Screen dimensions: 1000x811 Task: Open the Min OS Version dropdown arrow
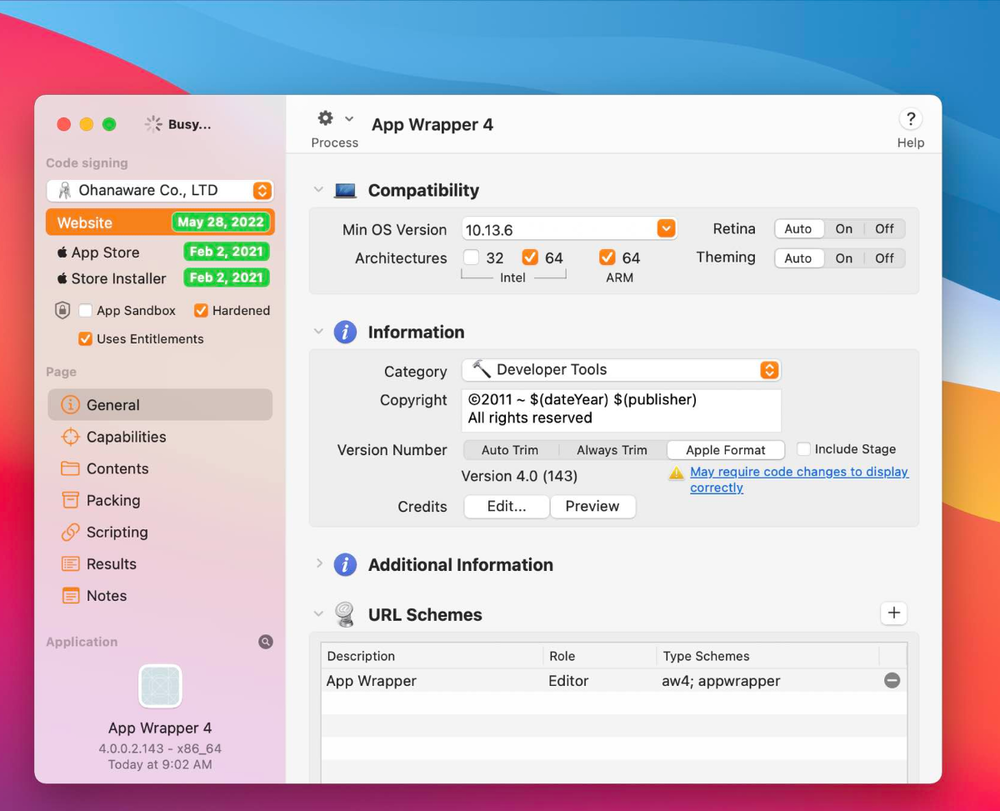[x=666, y=228]
